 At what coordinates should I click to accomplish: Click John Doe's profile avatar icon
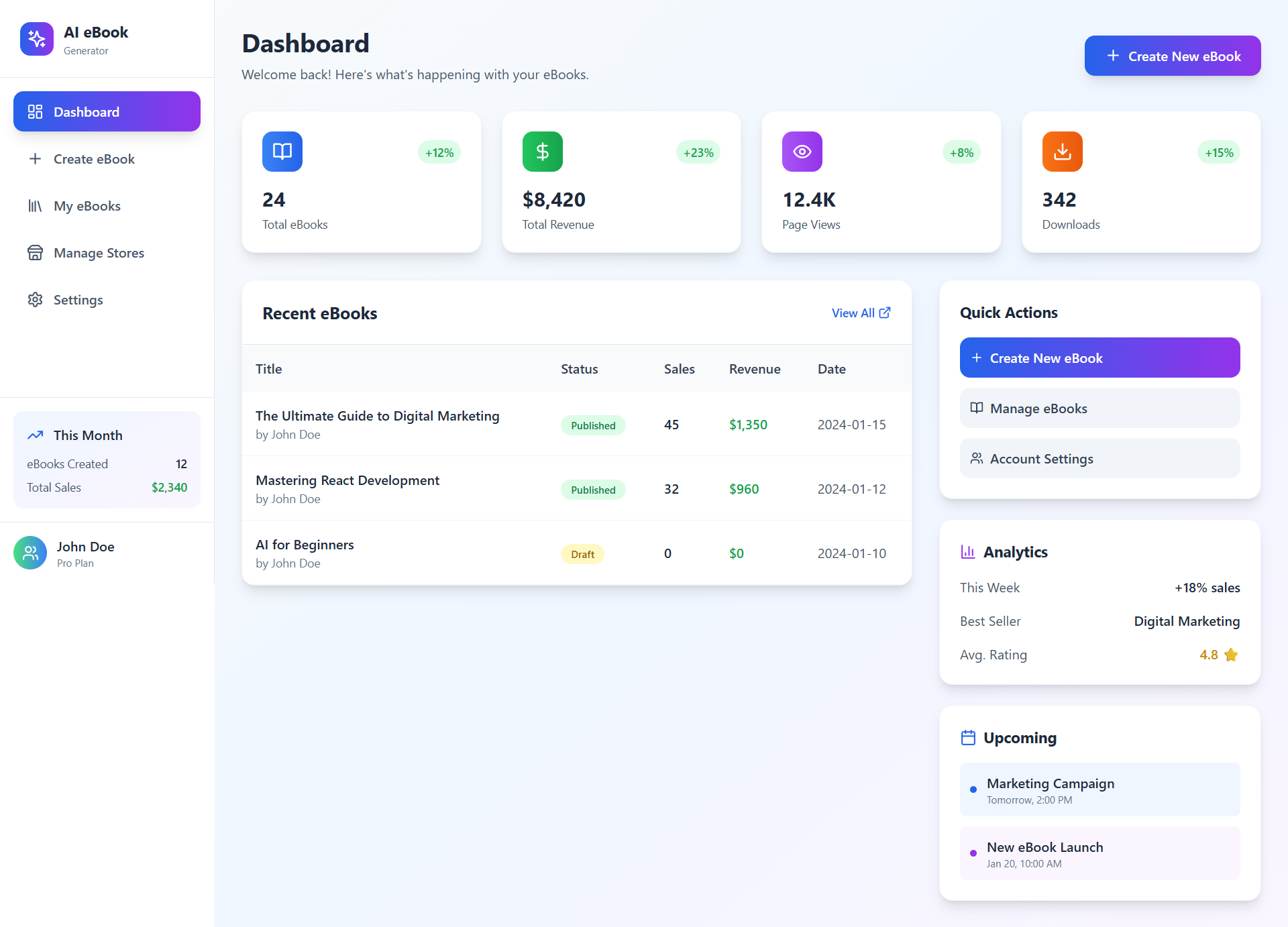coord(30,553)
